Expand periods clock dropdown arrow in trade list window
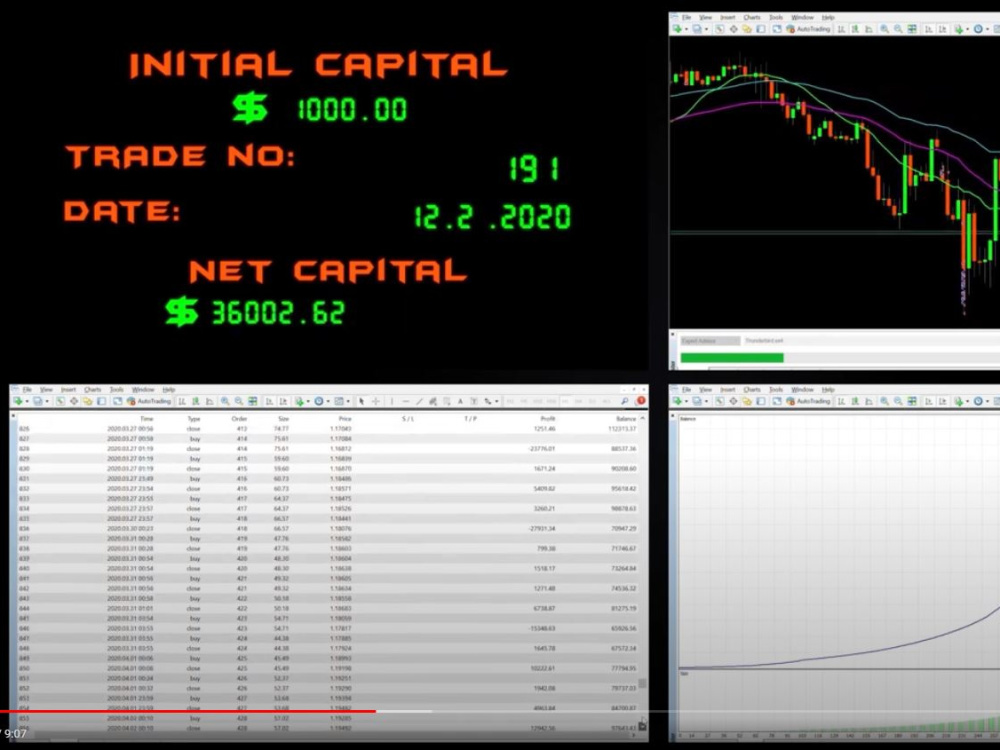 click(x=328, y=401)
